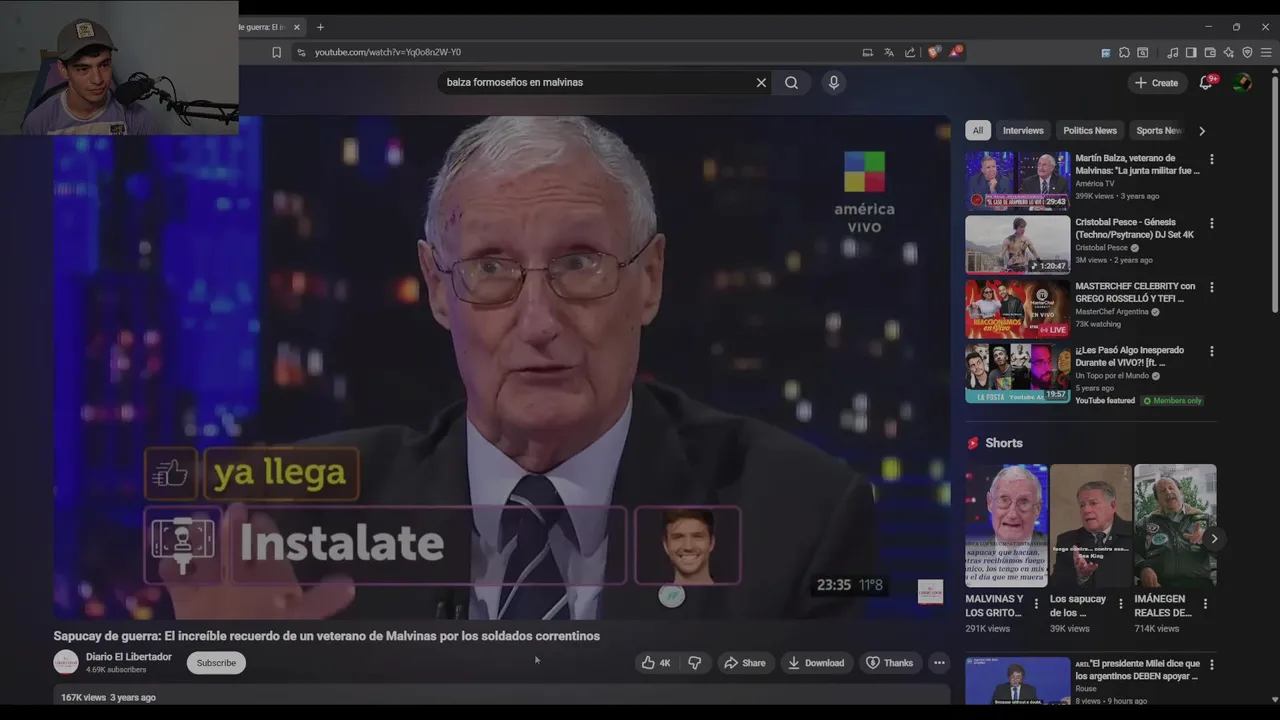Open the '¿Les Pasó Algo Inesperado' video thumbnail
Screen dimensions: 1280x720
click(x=1017, y=372)
